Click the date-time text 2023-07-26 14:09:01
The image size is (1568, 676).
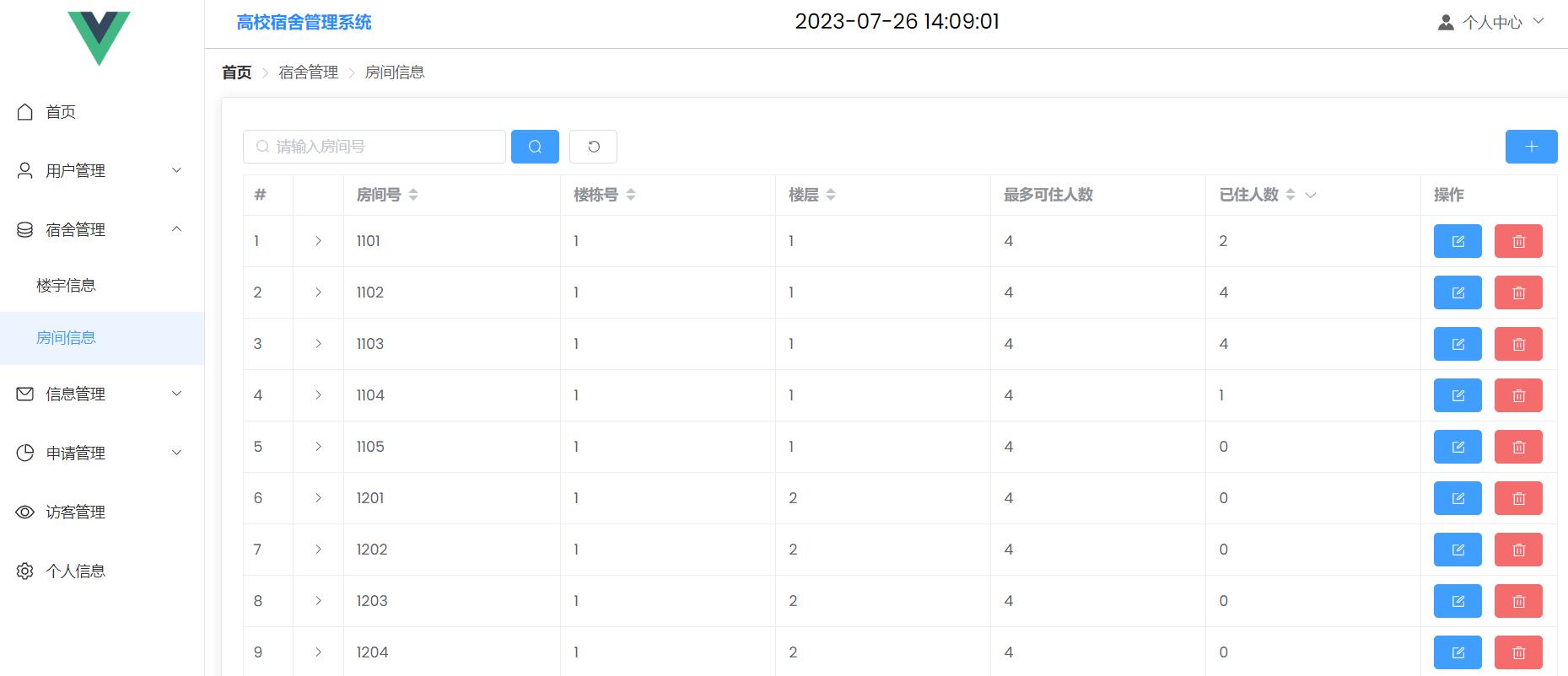(897, 22)
